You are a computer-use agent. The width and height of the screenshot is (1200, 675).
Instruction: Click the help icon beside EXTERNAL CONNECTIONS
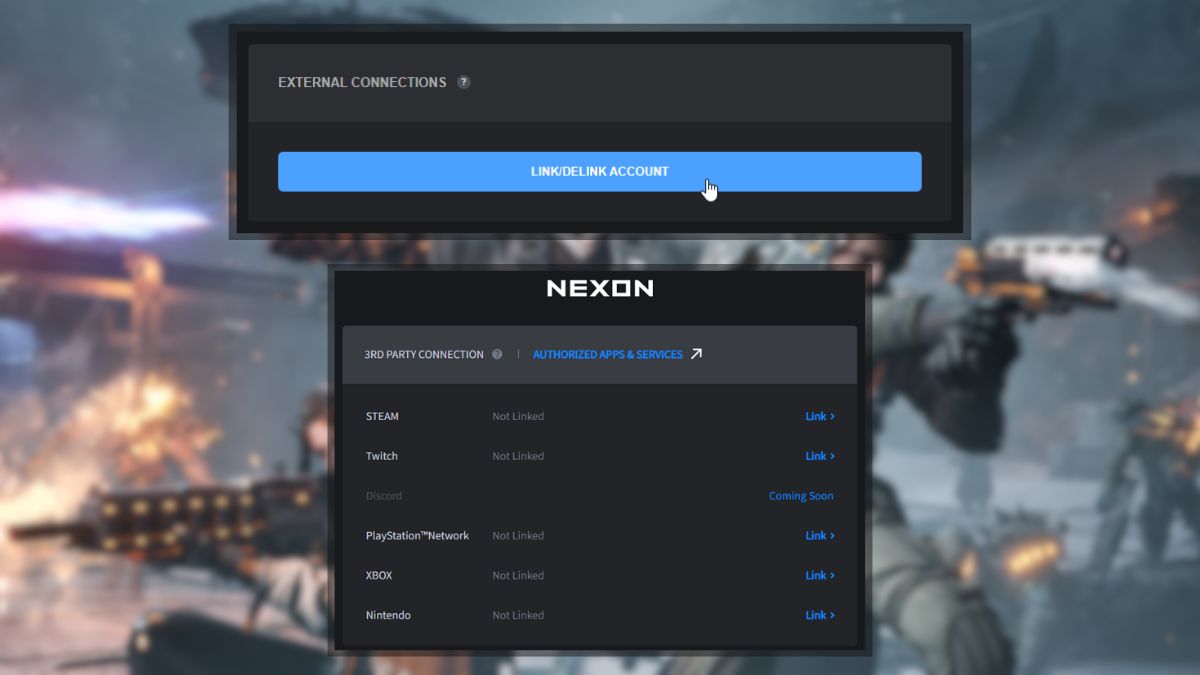click(463, 82)
